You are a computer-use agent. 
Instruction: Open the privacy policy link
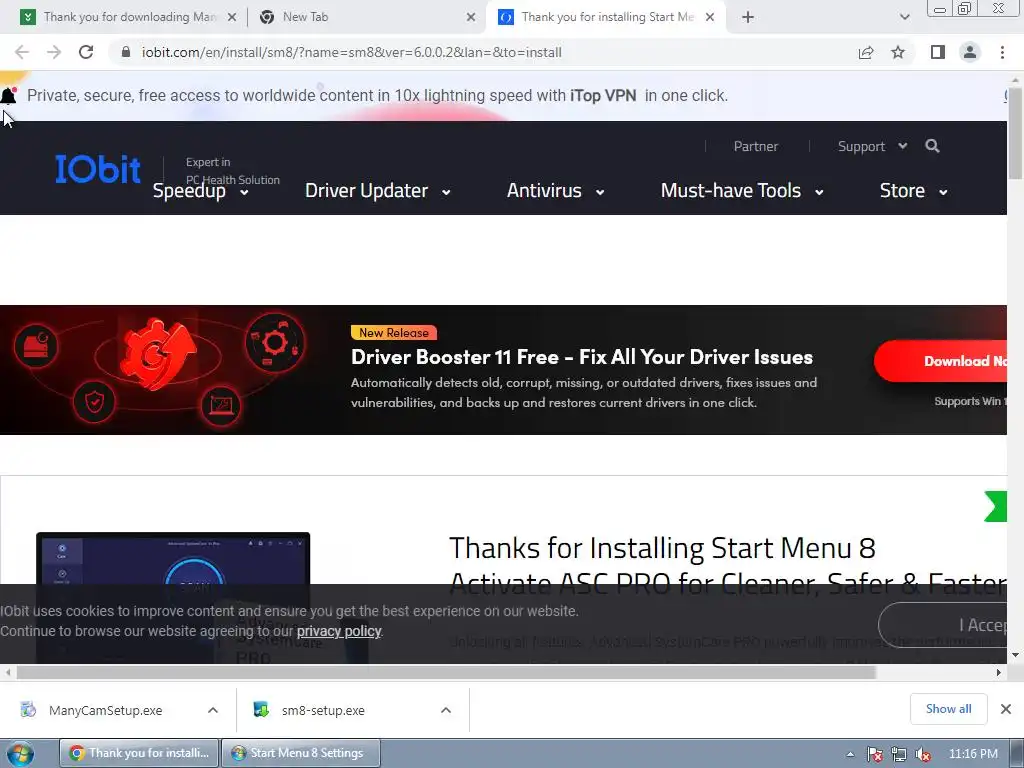pos(339,632)
